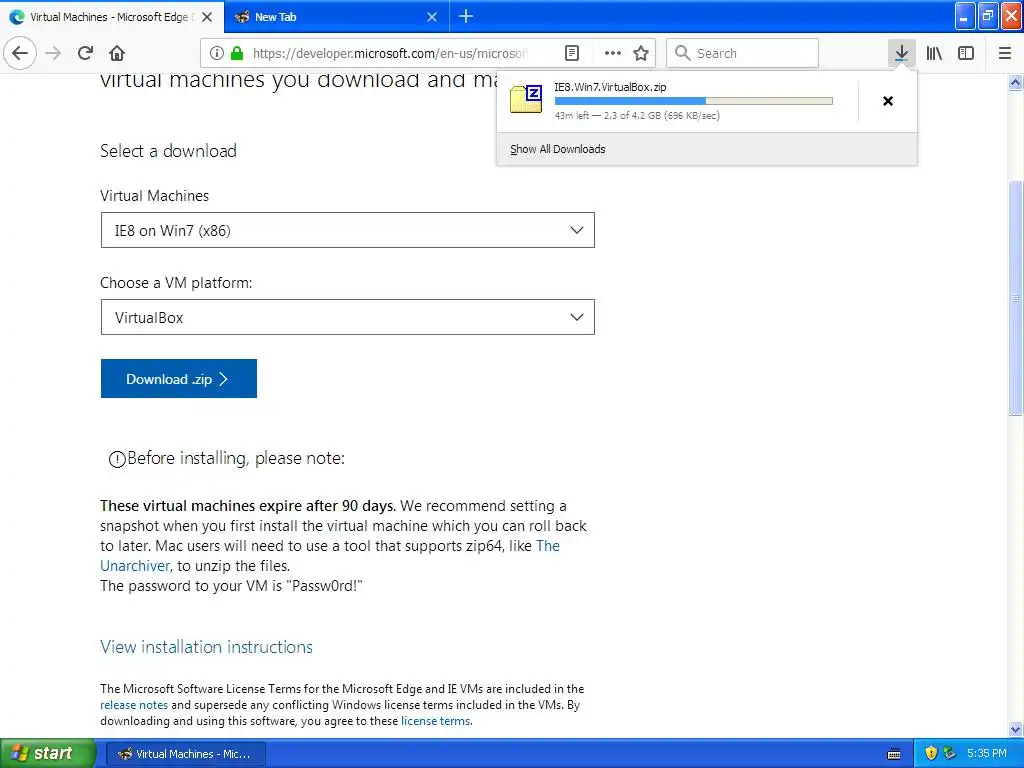
Task: Click the Download .zip button
Action: 179,379
